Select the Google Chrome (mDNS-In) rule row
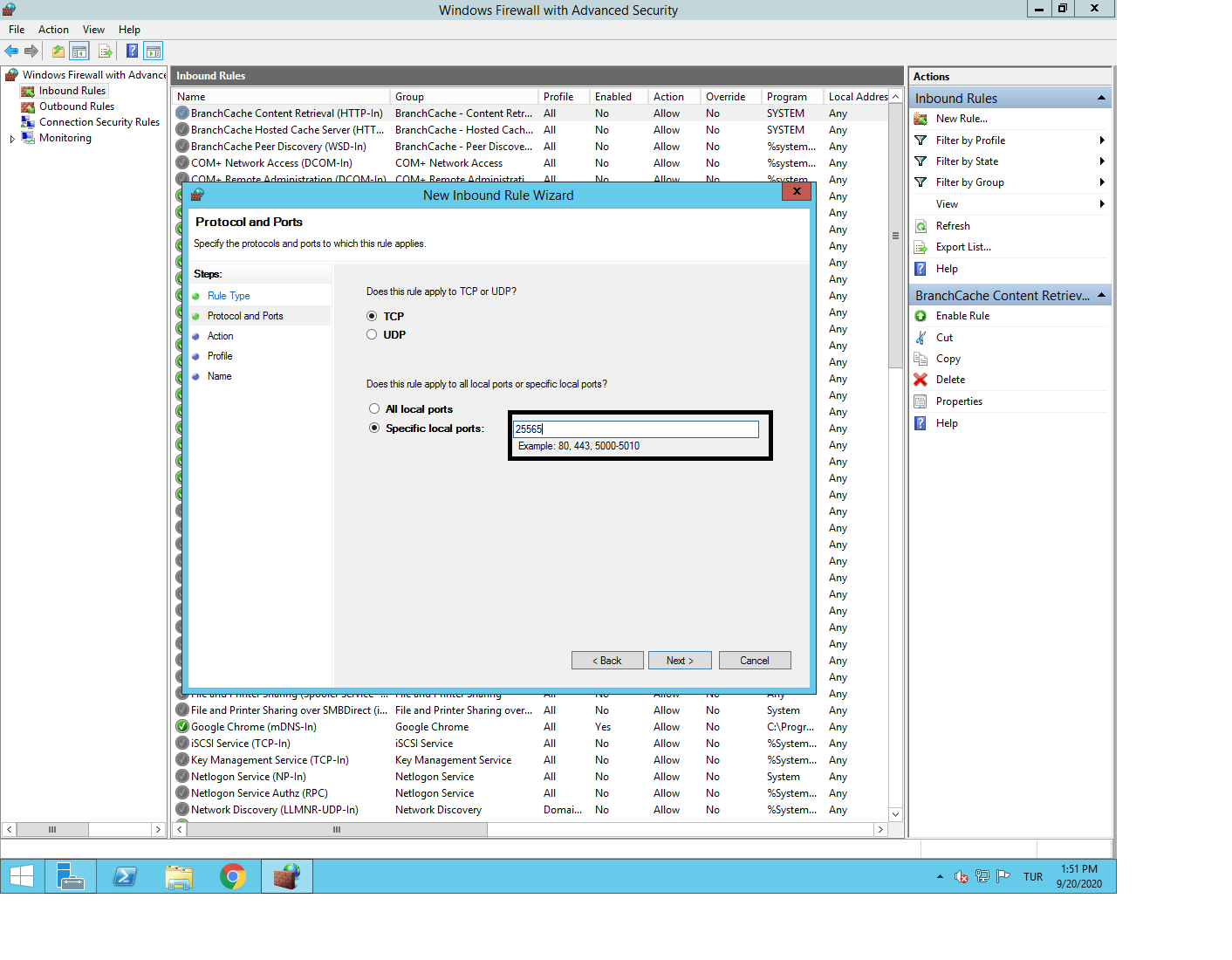 tap(530, 727)
